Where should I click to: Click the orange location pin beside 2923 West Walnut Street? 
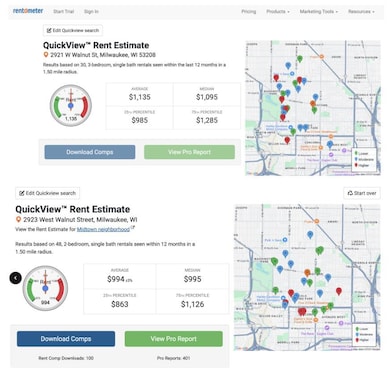point(18,219)
